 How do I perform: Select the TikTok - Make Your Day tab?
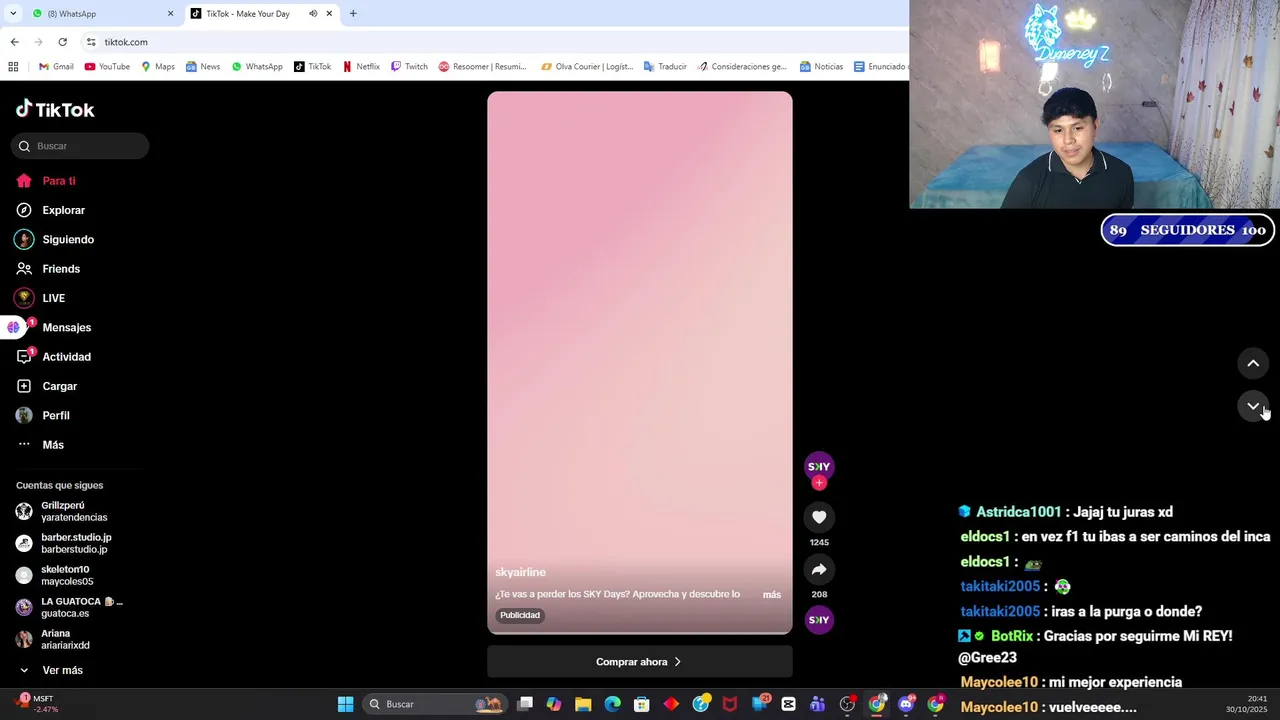[247, 14]
